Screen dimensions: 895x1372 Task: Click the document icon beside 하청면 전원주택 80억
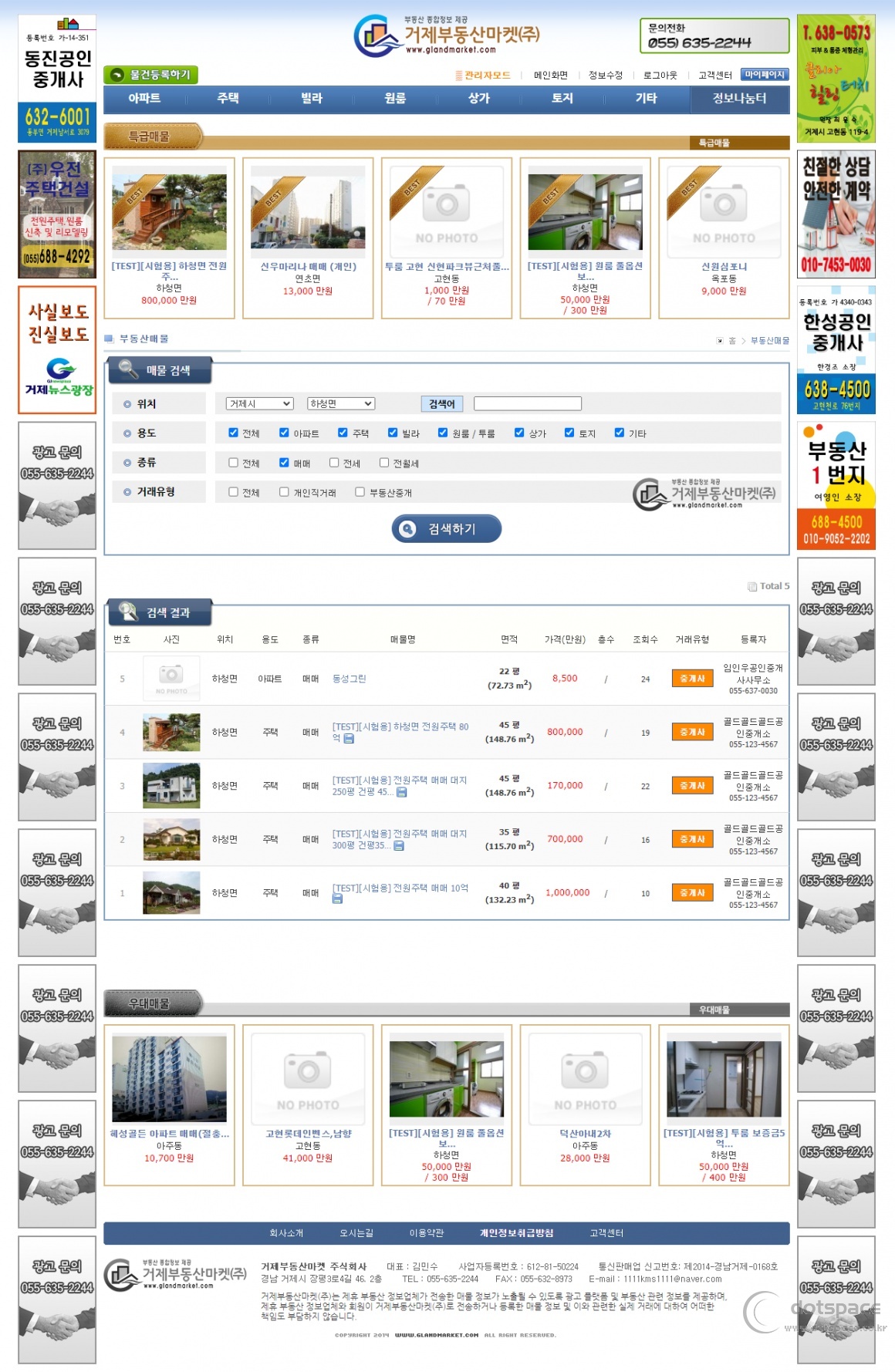[x=349, y=739]
